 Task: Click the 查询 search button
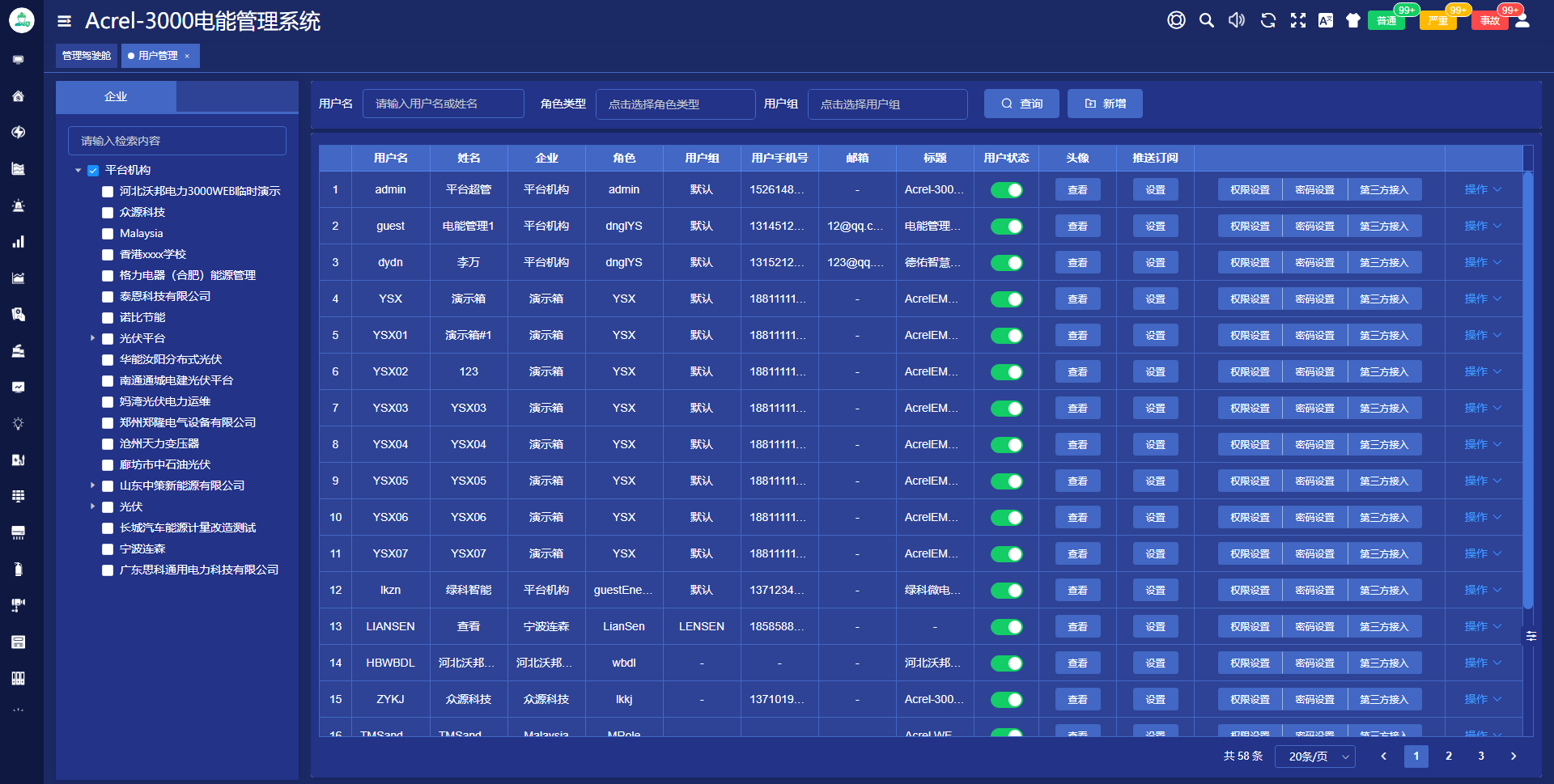click(1021, 104)
